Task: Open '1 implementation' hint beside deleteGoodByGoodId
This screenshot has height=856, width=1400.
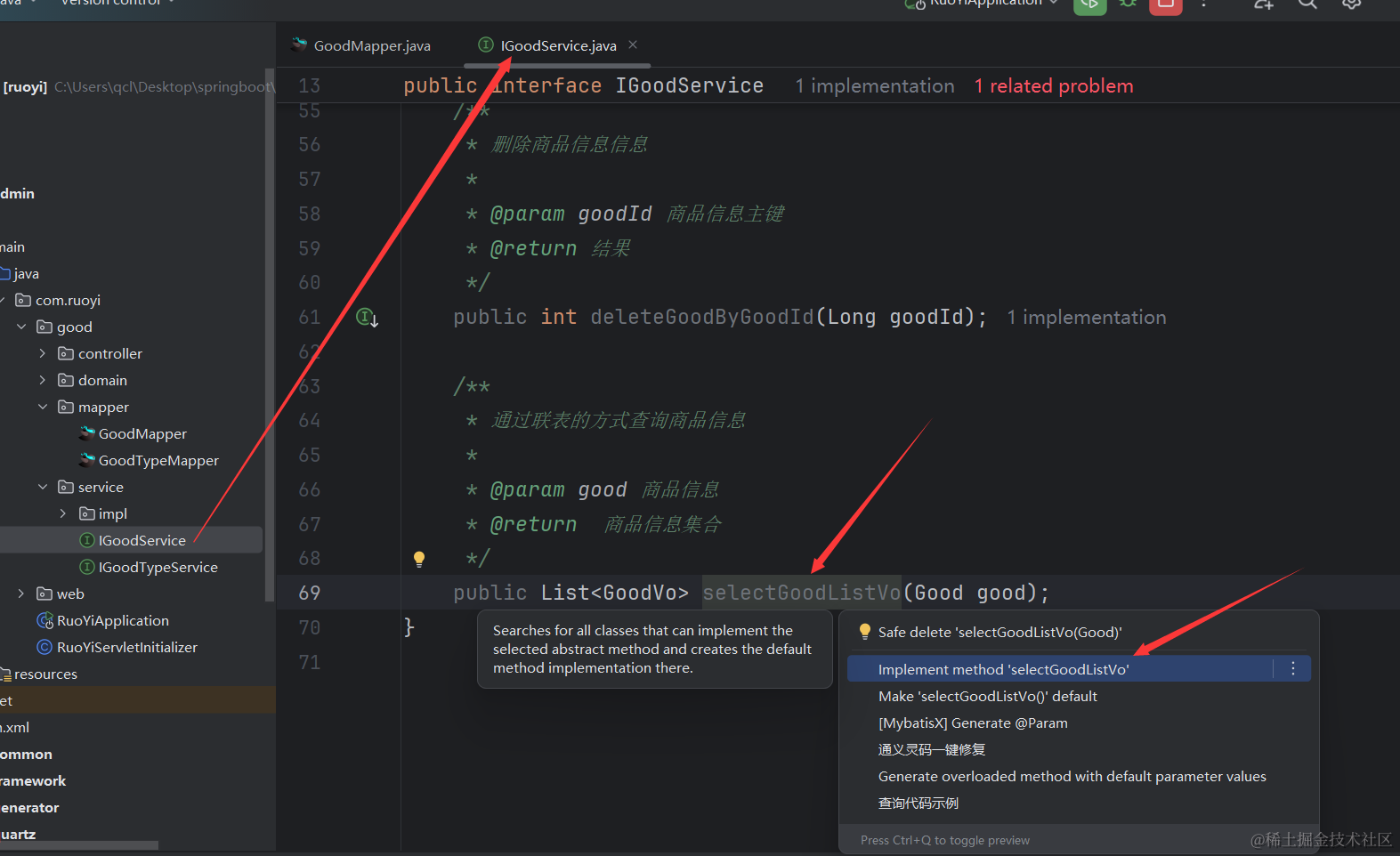Action: [1087, 317]
